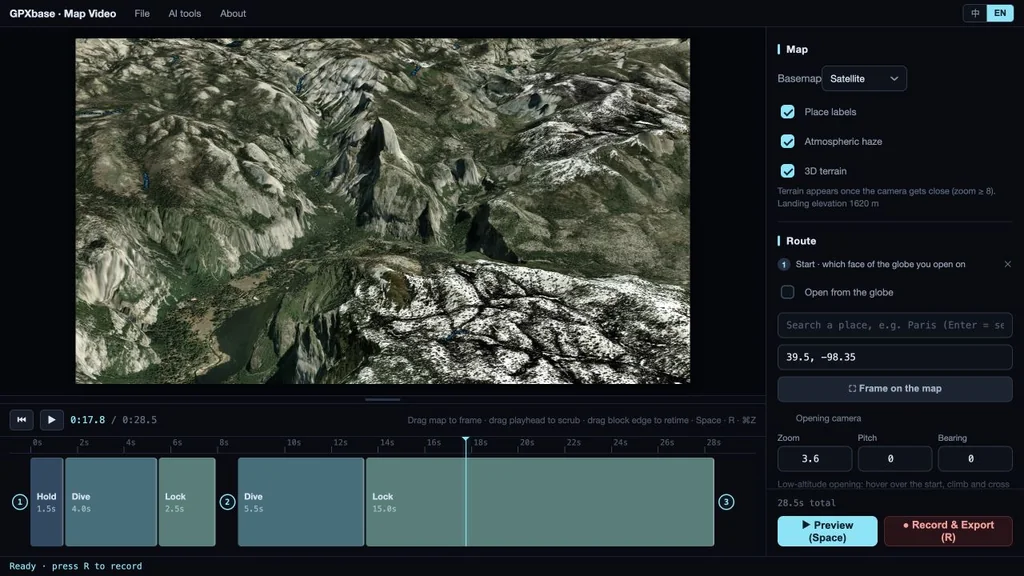Switch language to EN
The width and height of the screenshot is (1024, 576).
pos(1000,13)
